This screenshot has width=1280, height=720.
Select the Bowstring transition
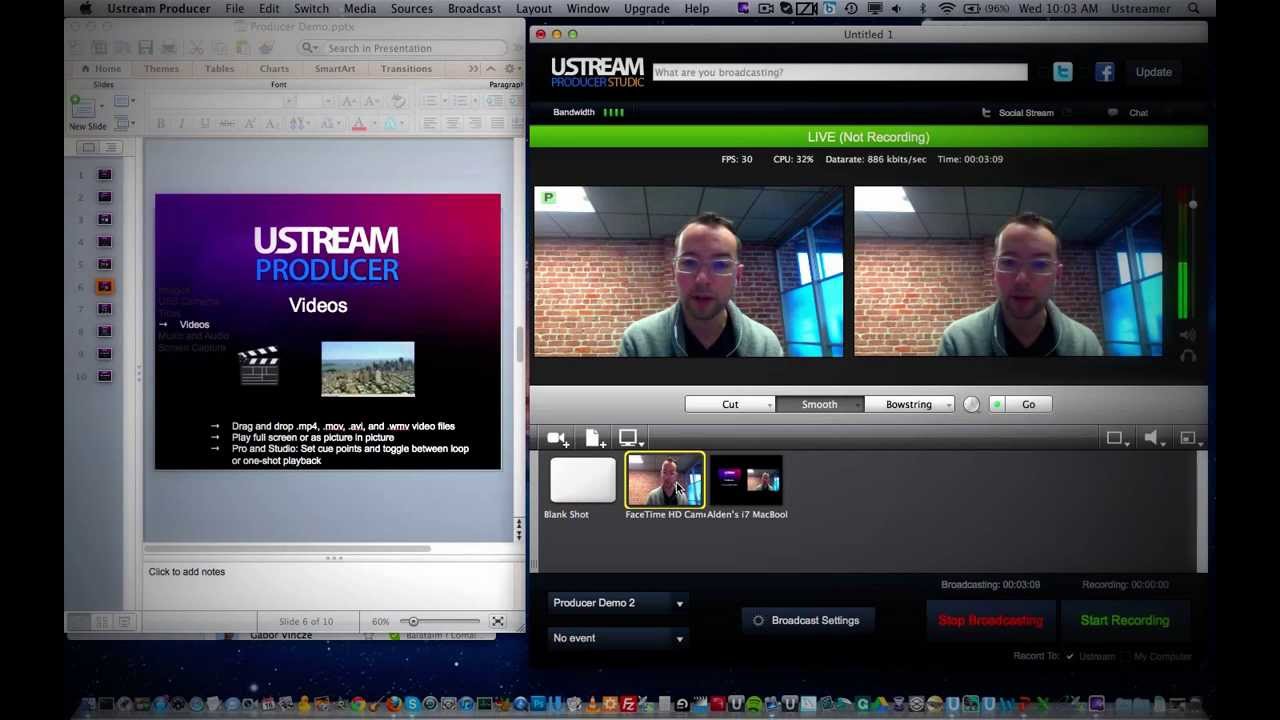point(908,404)
